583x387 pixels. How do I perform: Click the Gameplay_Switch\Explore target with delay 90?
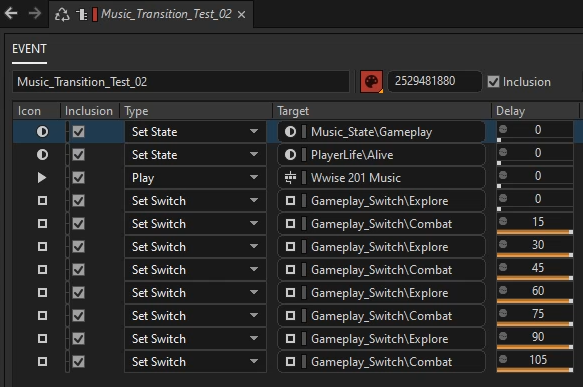click(x=381, y=339)
